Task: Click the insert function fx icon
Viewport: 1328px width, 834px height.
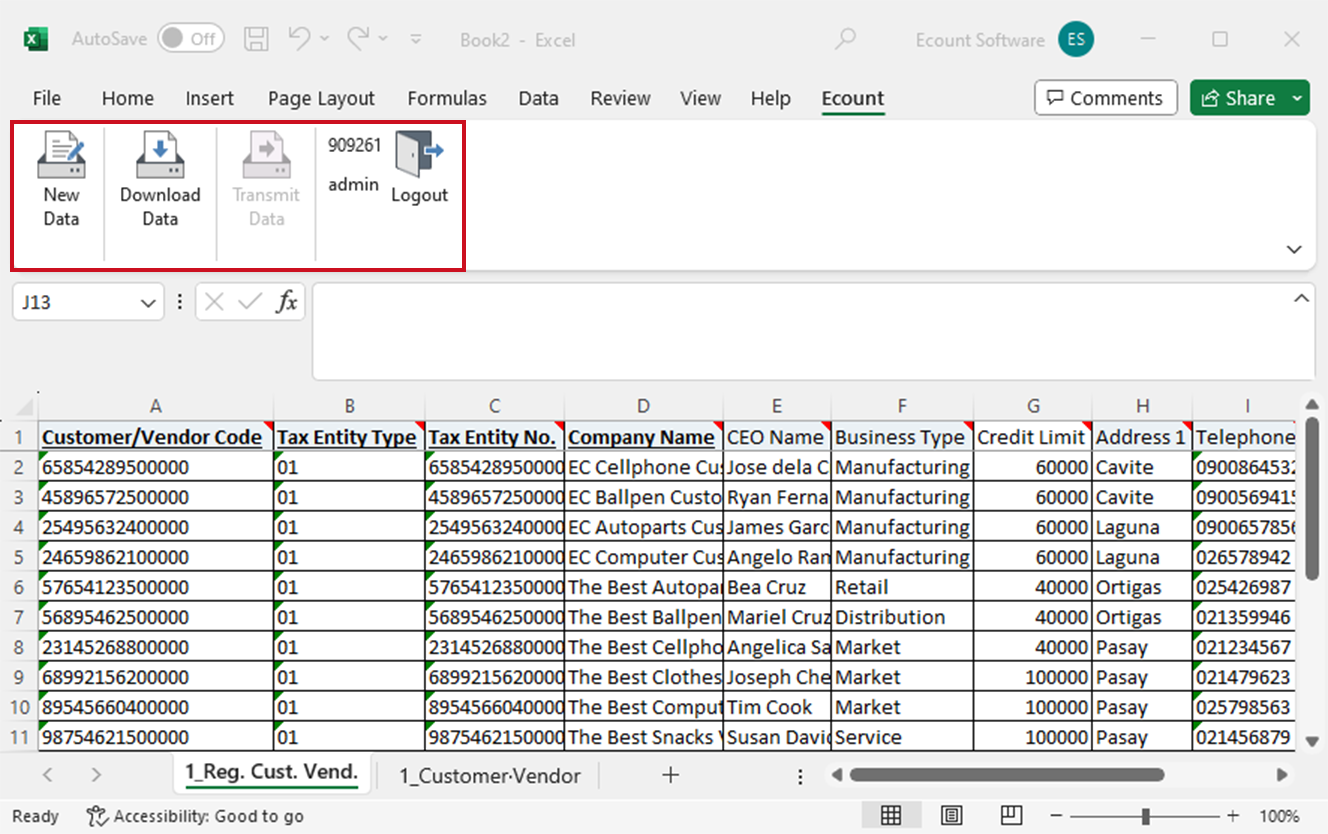Action: click(287, 302)
